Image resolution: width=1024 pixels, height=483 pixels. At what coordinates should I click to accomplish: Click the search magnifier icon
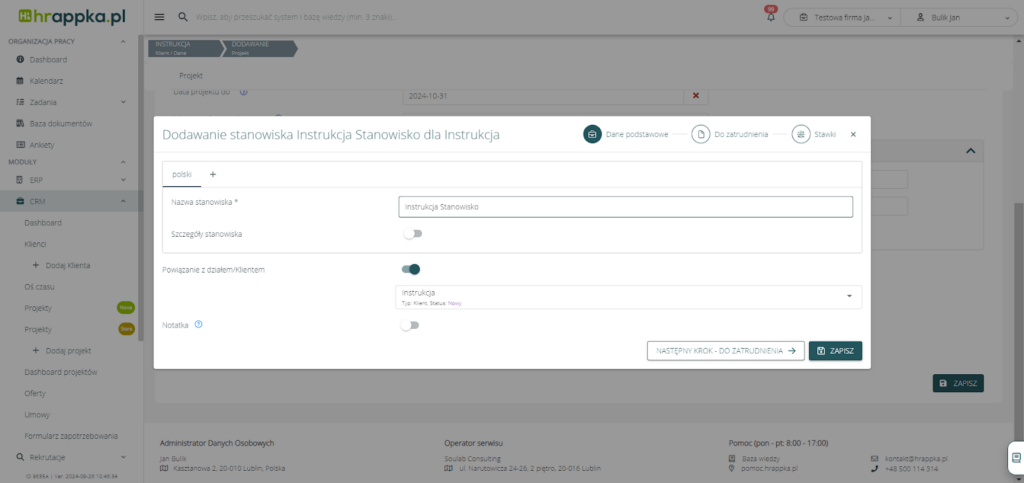coord(182,17)
